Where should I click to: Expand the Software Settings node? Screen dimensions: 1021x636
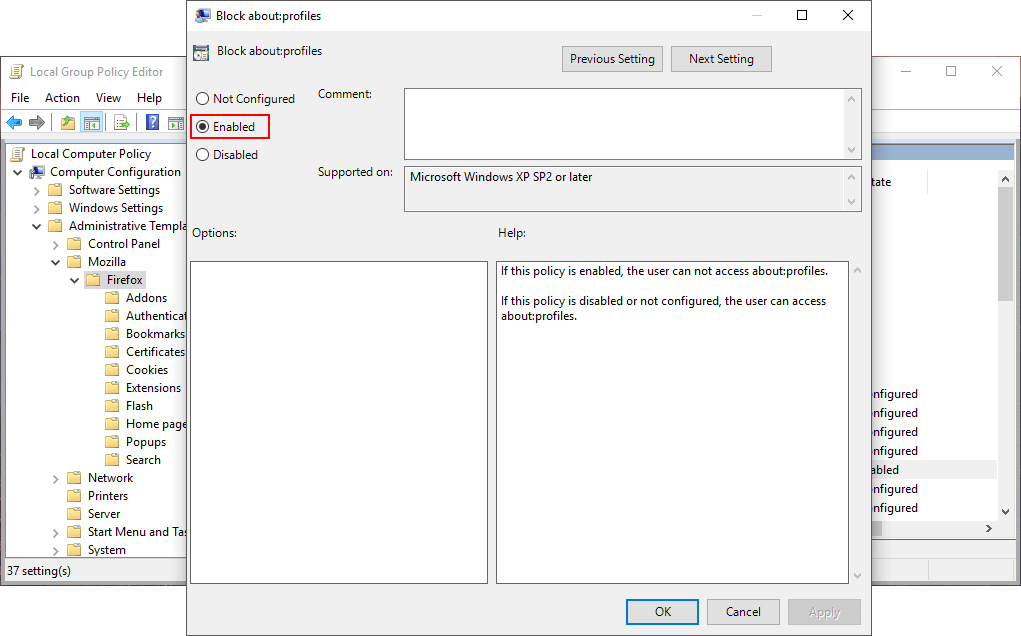click(36, 190)
